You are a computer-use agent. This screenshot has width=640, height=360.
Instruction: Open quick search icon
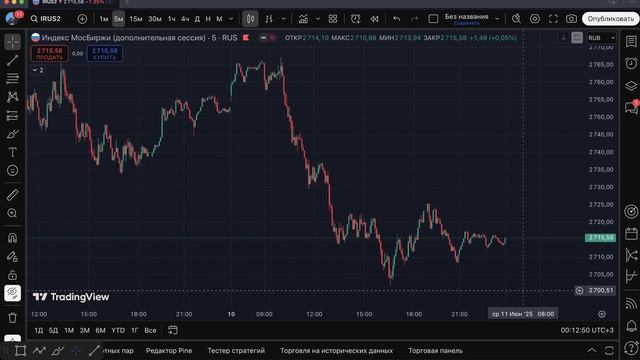[x=516, y=19]
